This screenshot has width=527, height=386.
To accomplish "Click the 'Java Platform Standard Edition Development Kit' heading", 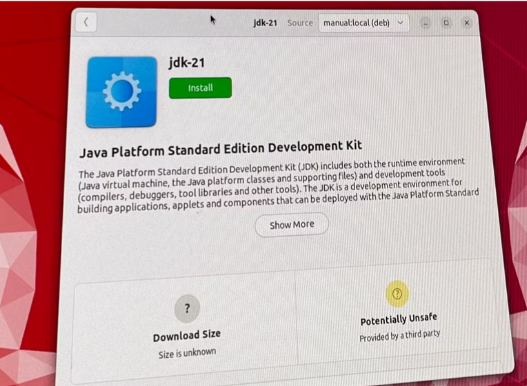I will pos(220,149).
